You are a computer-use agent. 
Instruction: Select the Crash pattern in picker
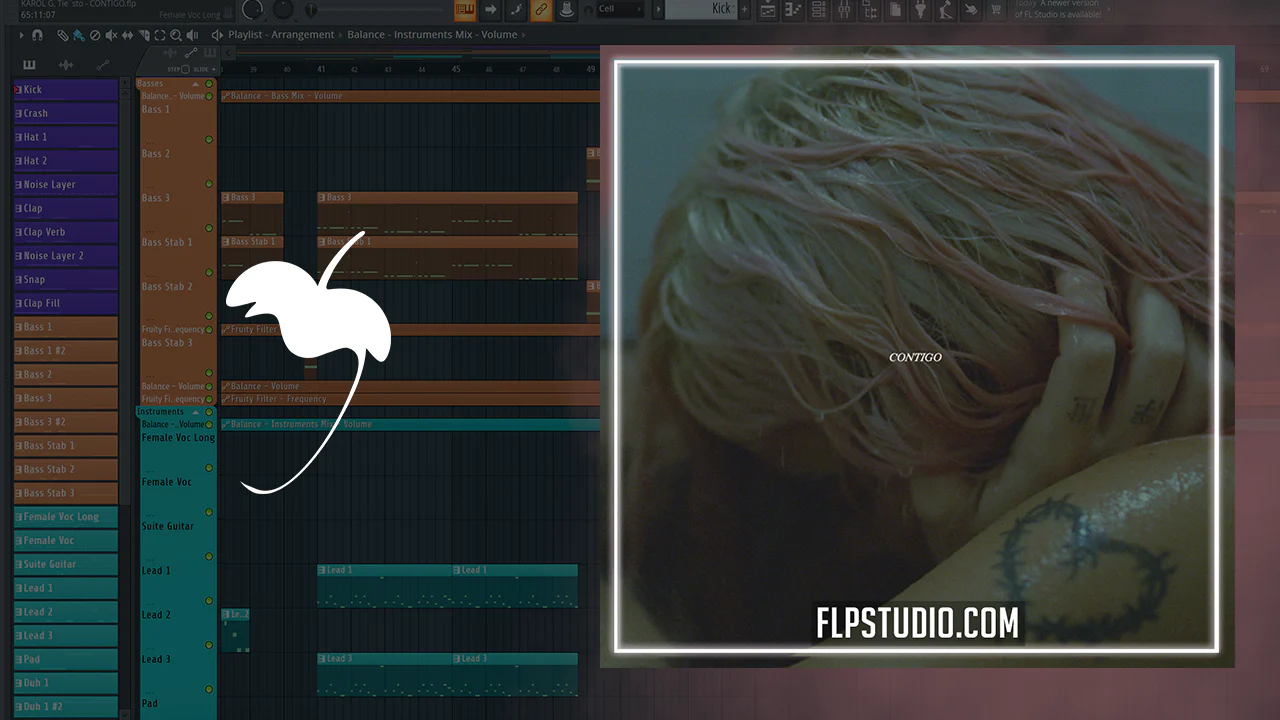tap(66, 113)
